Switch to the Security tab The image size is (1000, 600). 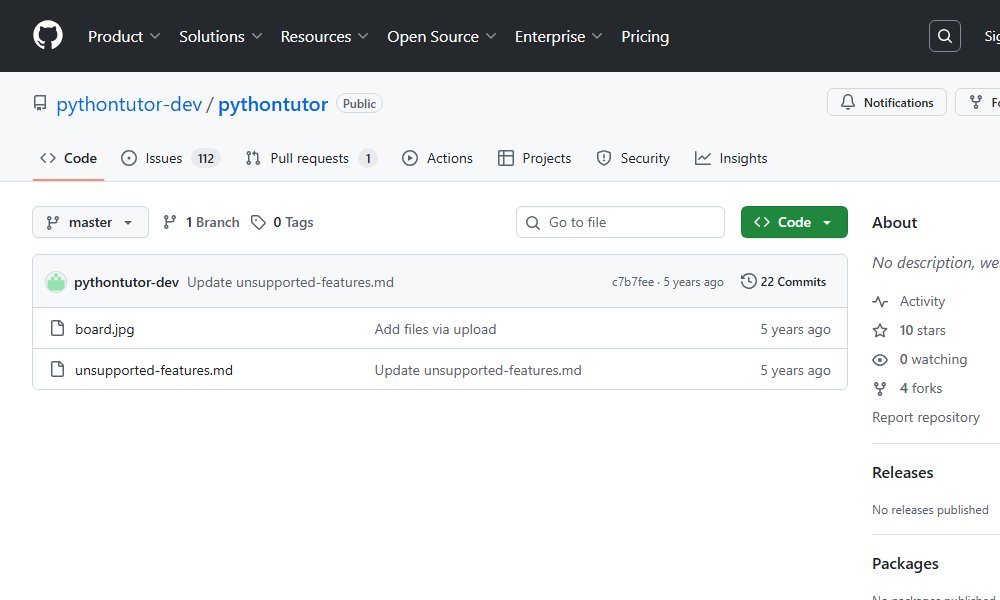coord(633,158)
